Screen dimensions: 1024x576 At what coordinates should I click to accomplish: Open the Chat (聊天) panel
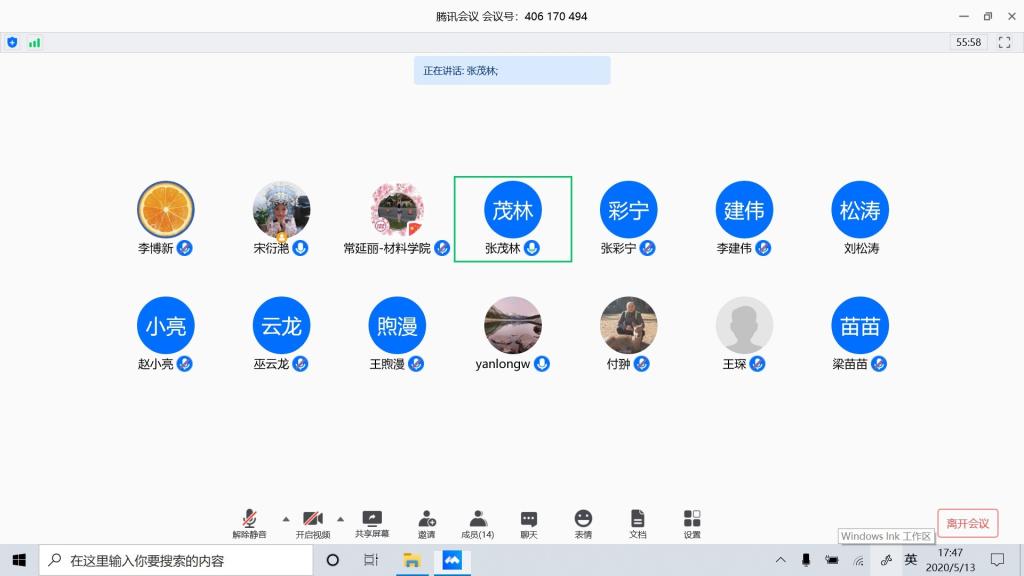[x=529, y=518]
